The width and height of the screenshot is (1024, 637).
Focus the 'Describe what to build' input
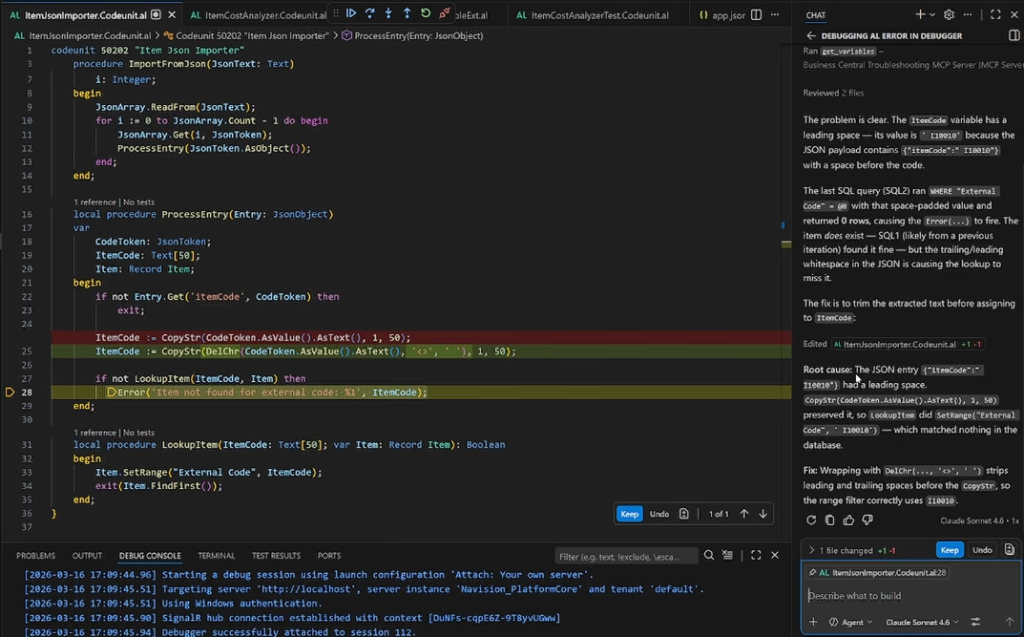[x=910, y=595]
